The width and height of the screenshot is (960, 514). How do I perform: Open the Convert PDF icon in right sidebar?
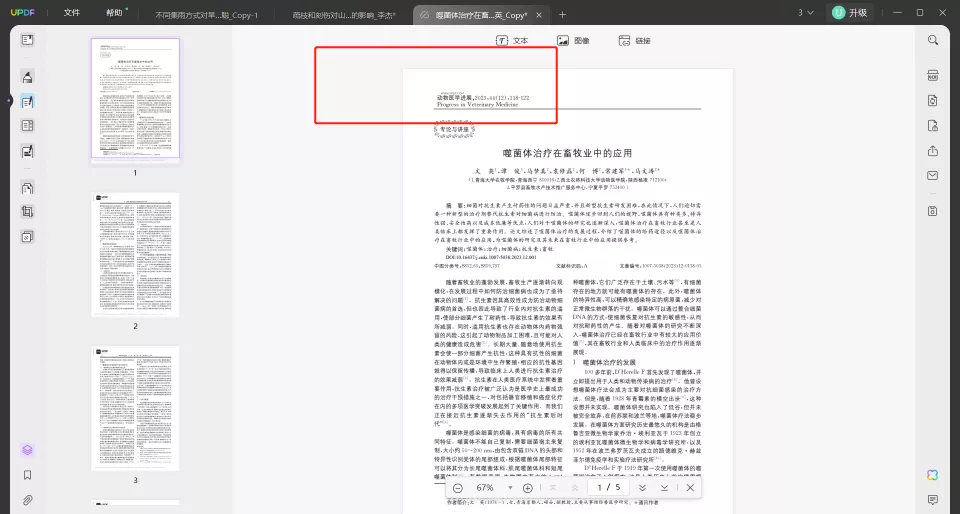coord(932,101)
